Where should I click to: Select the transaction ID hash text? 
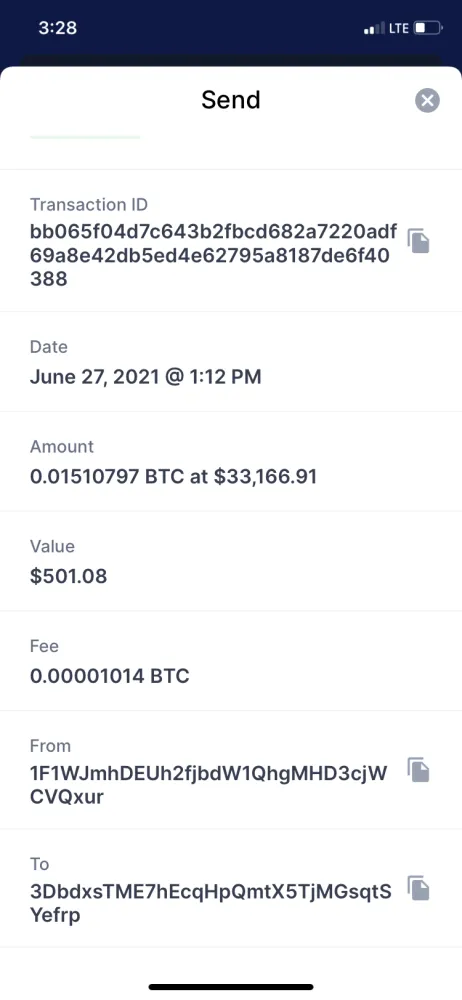click(x=214, y=254)
